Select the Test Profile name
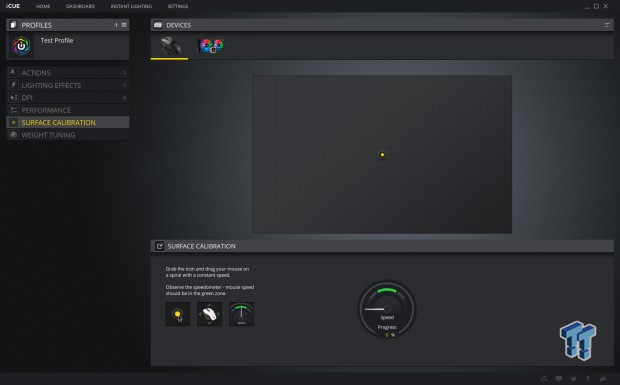The height and width of the screenshot is (385, 620). [x=57, y=40]
